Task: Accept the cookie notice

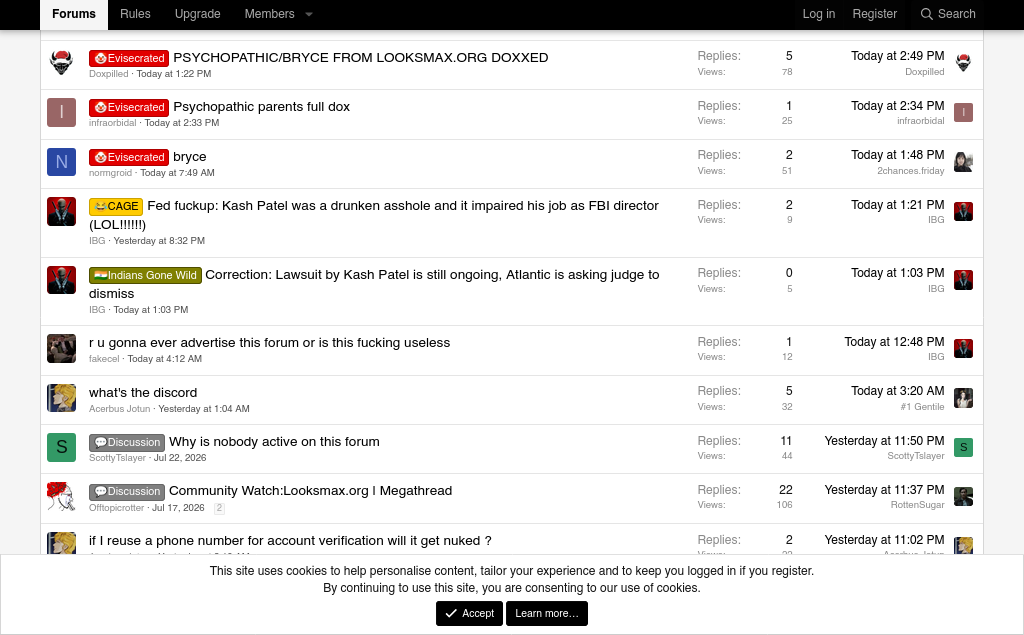Action: (x=470, y=613)
